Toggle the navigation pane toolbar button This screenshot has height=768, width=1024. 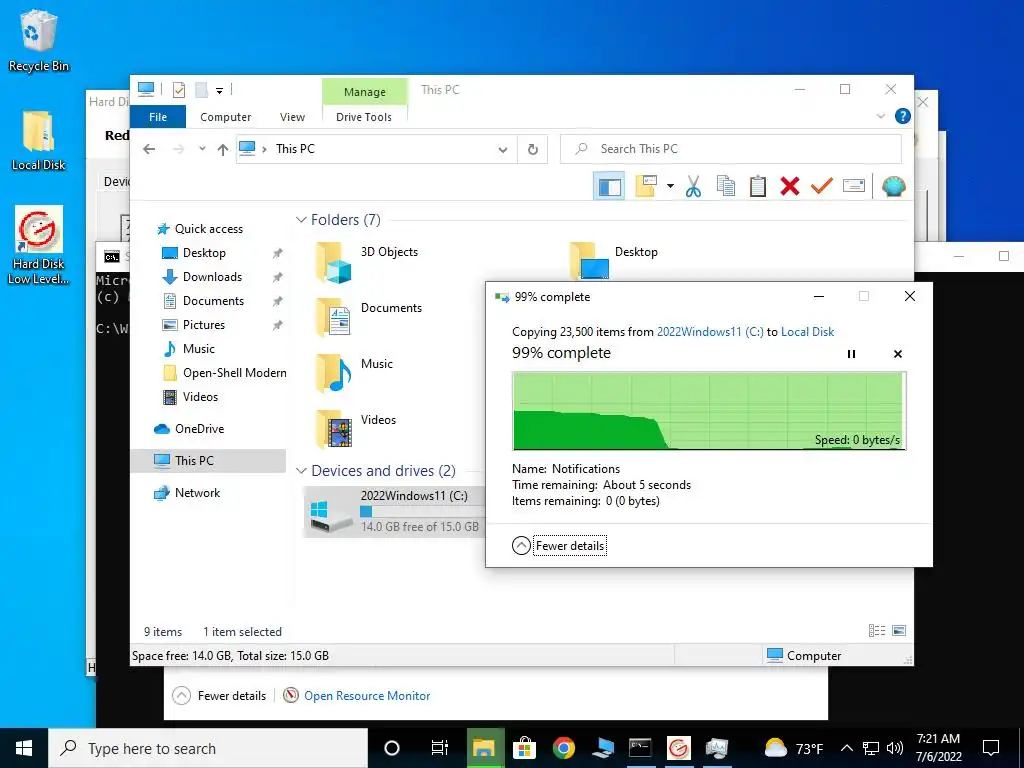coord(609,186)
